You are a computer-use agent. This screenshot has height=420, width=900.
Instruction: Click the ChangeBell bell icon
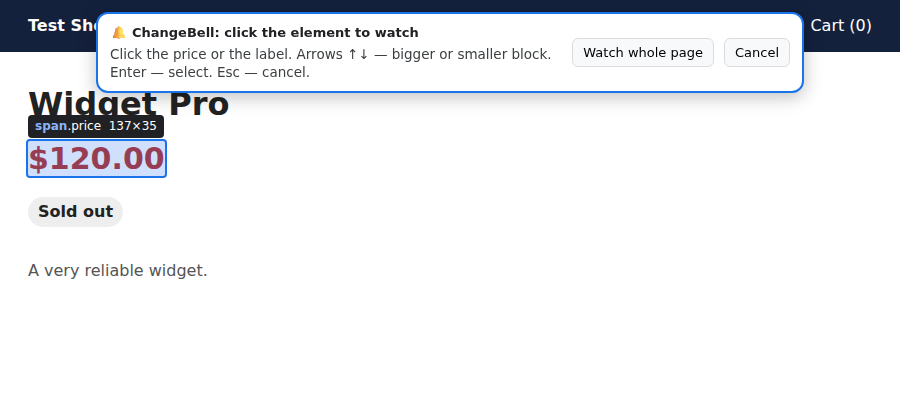coord(119,33)
